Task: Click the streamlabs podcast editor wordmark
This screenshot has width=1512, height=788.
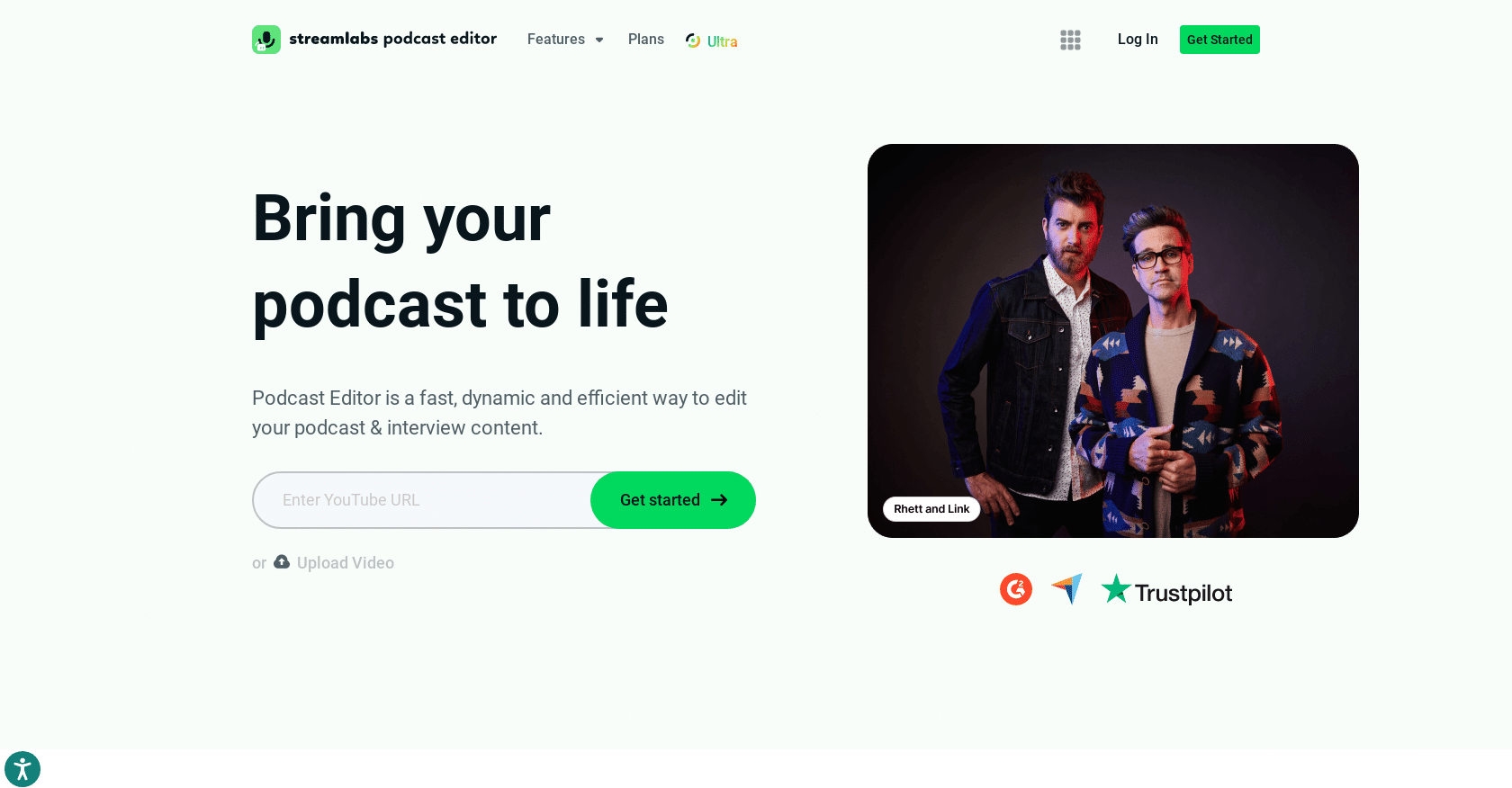Action: coord(392,39)
